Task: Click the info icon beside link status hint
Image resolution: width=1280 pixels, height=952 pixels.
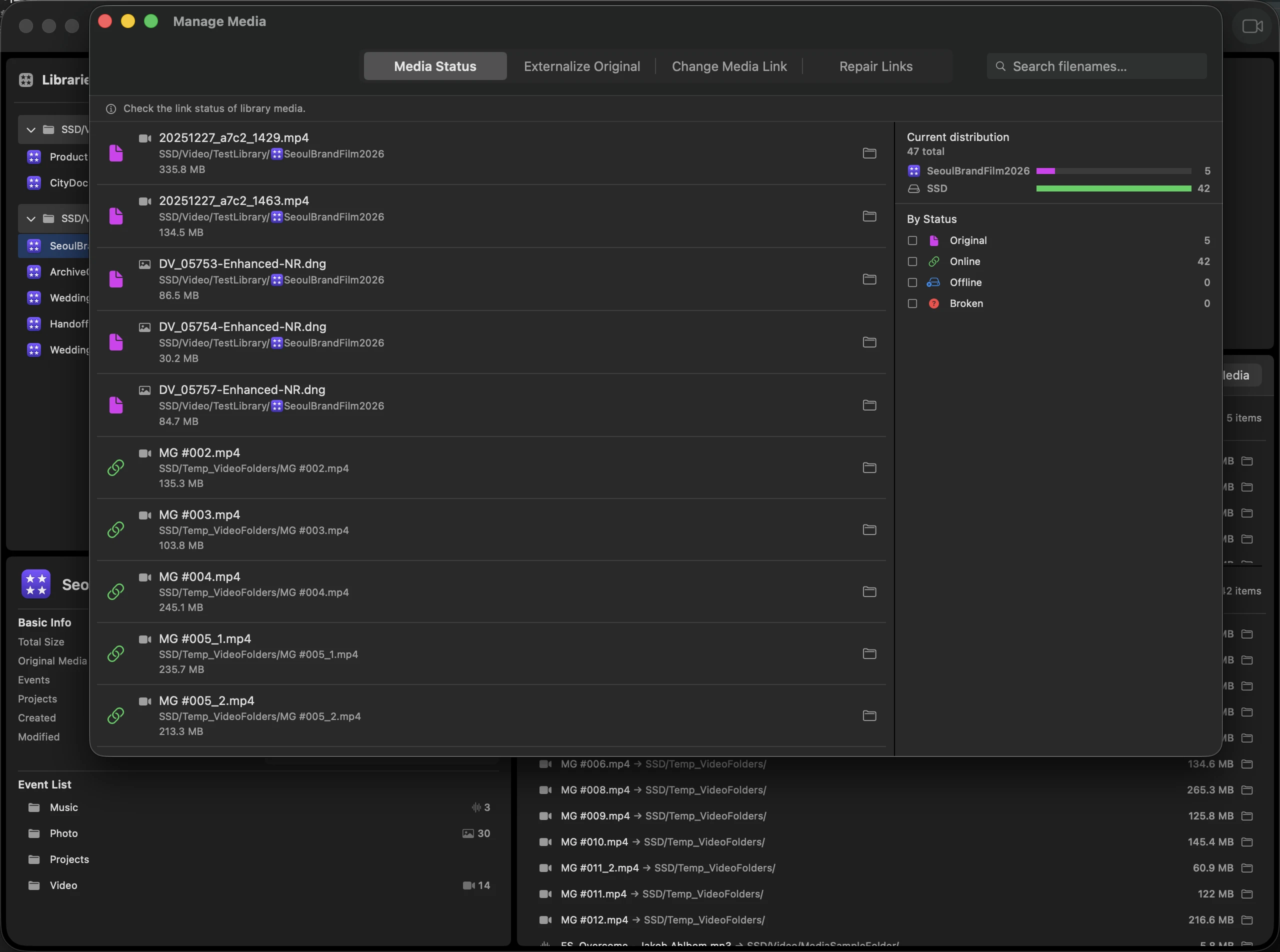Action: pos(110,109)
